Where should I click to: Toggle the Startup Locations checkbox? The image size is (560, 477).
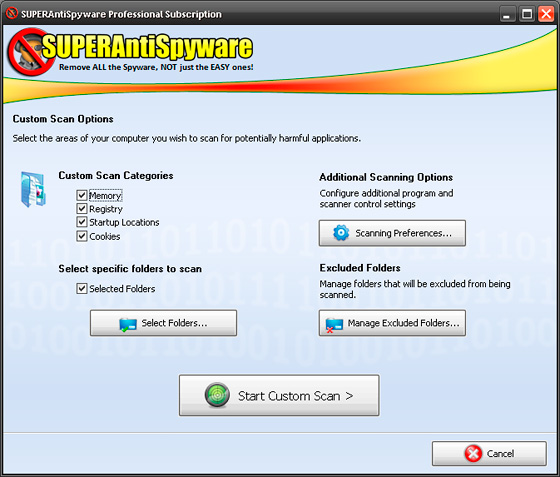(x=82, y=222)
